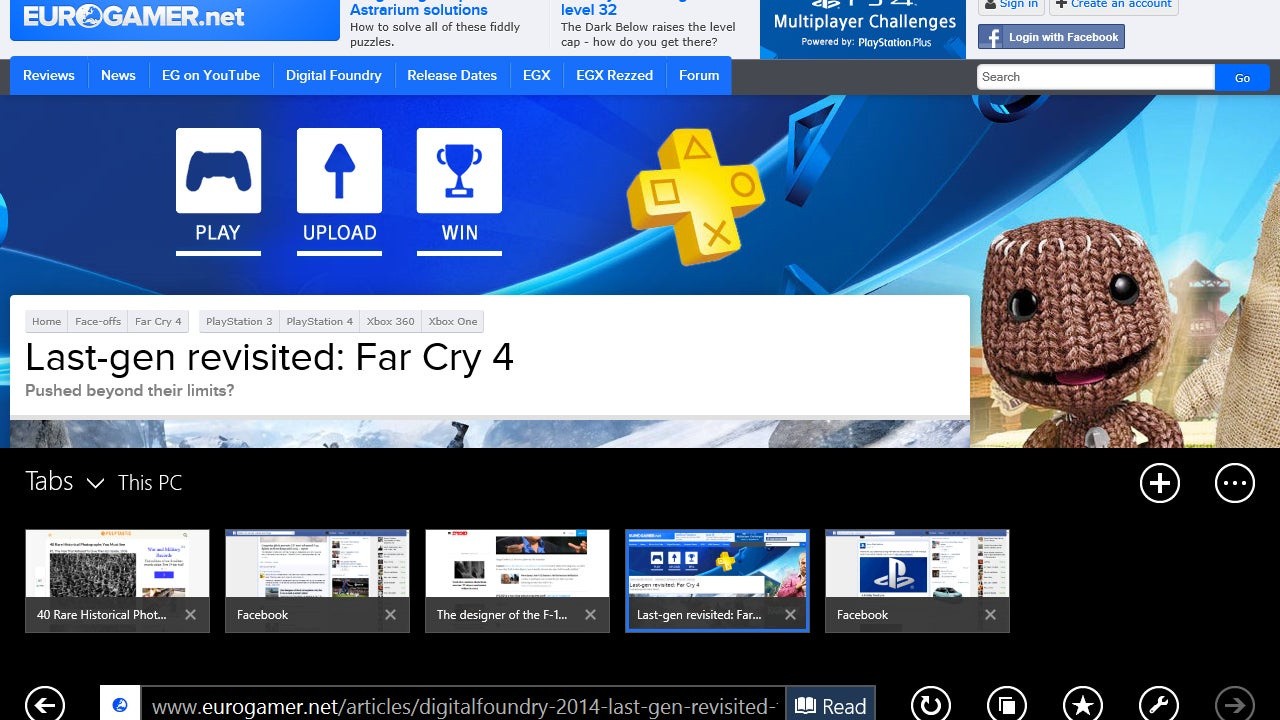Screen dimensions: 1280x720
Task: Open Digital Foundry in the nav bar
Action: click(333, 76)
